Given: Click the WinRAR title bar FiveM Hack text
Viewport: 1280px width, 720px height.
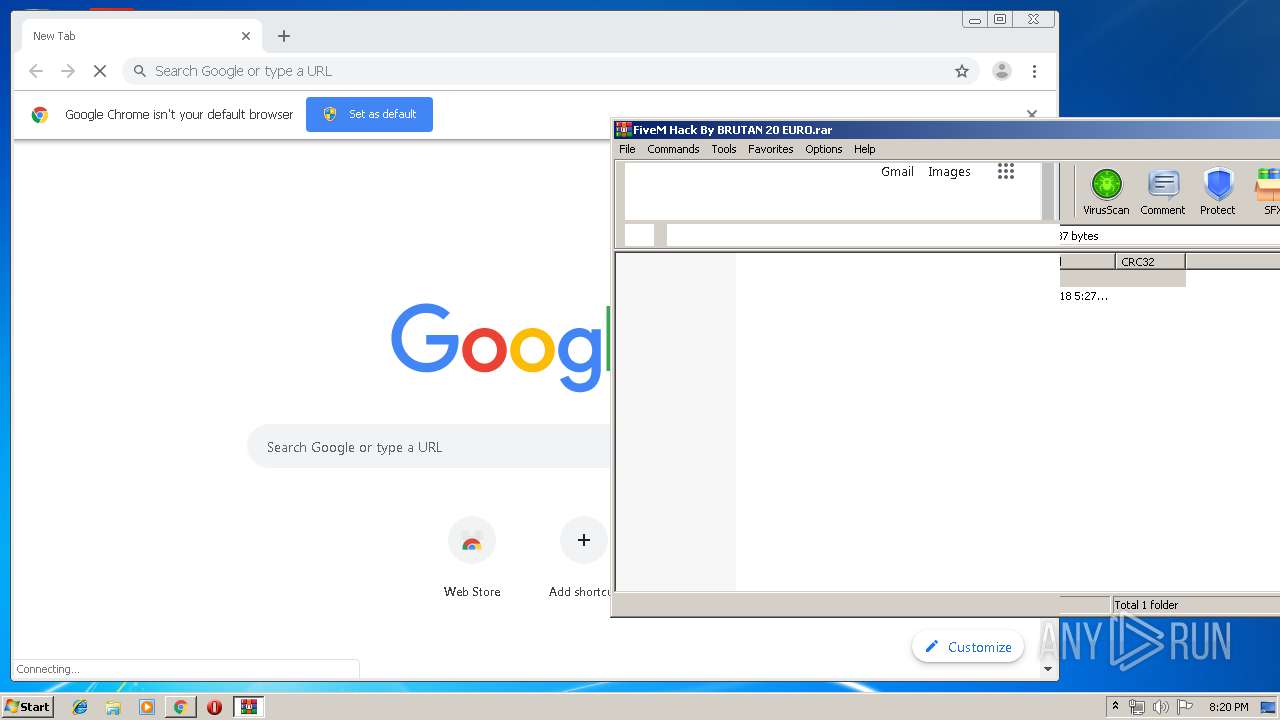Looking at the screenshot, I should coord(732,130).
